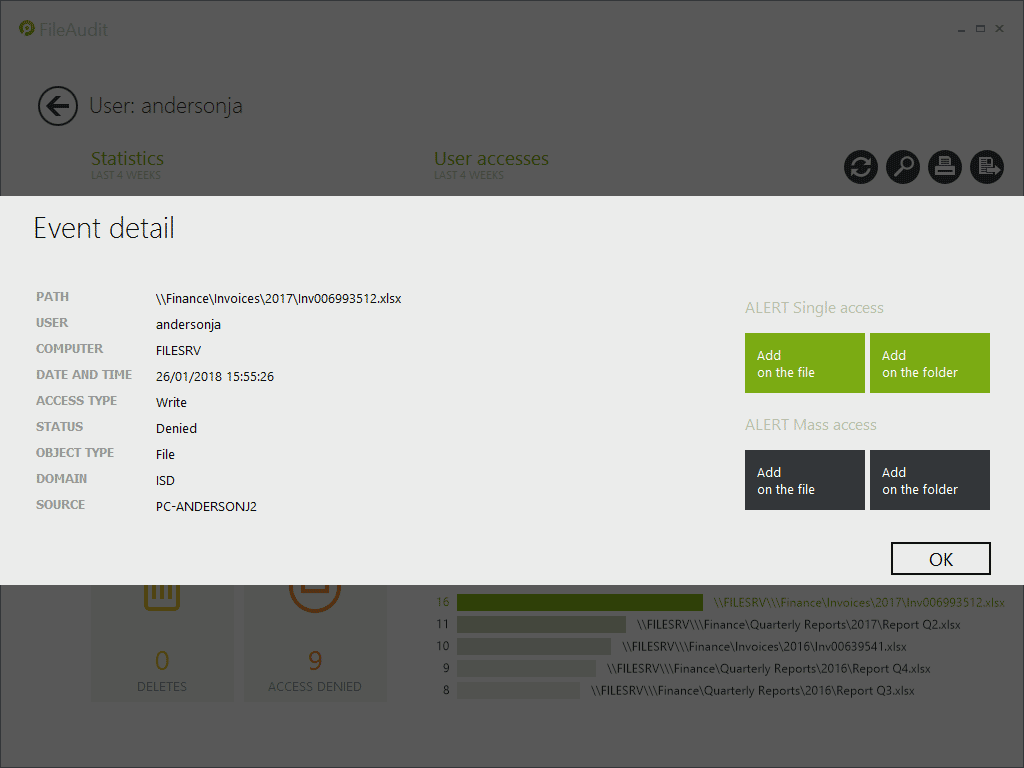Click the export report icon
The image size is (1024, 768).
click(x=987, y=167)
